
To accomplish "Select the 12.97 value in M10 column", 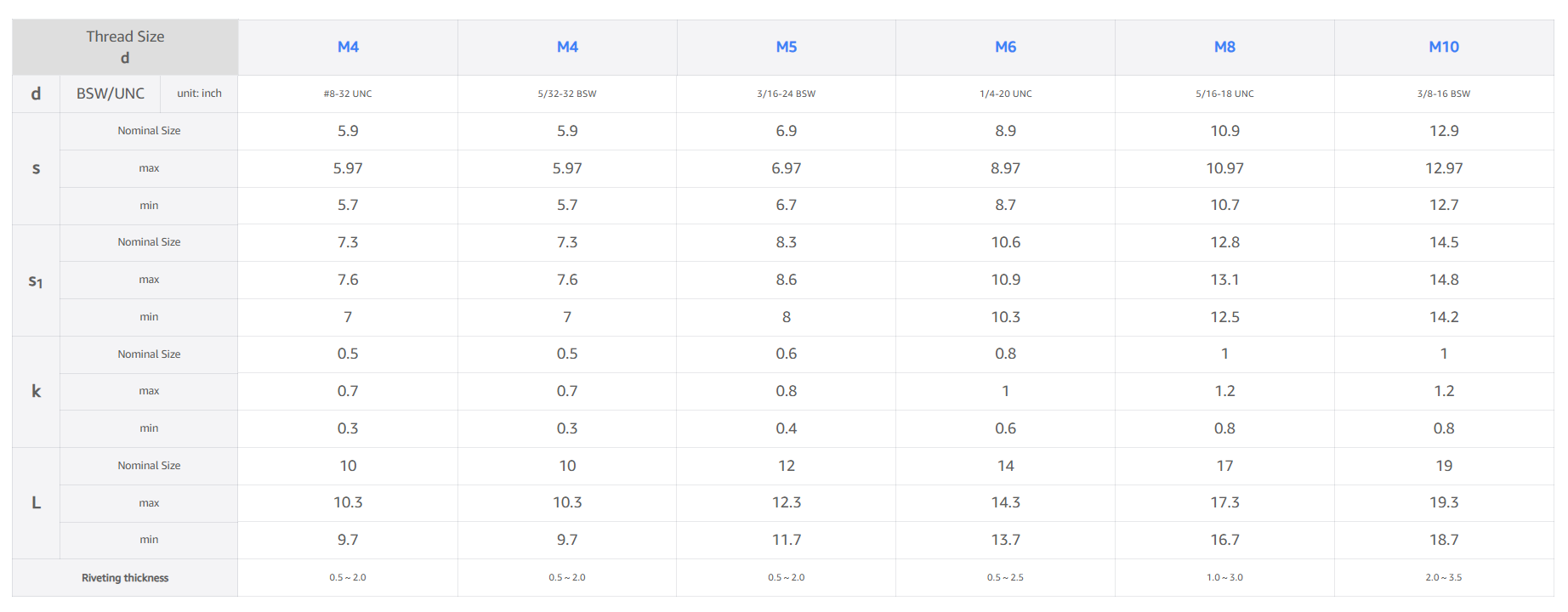I will [1443, 168].
